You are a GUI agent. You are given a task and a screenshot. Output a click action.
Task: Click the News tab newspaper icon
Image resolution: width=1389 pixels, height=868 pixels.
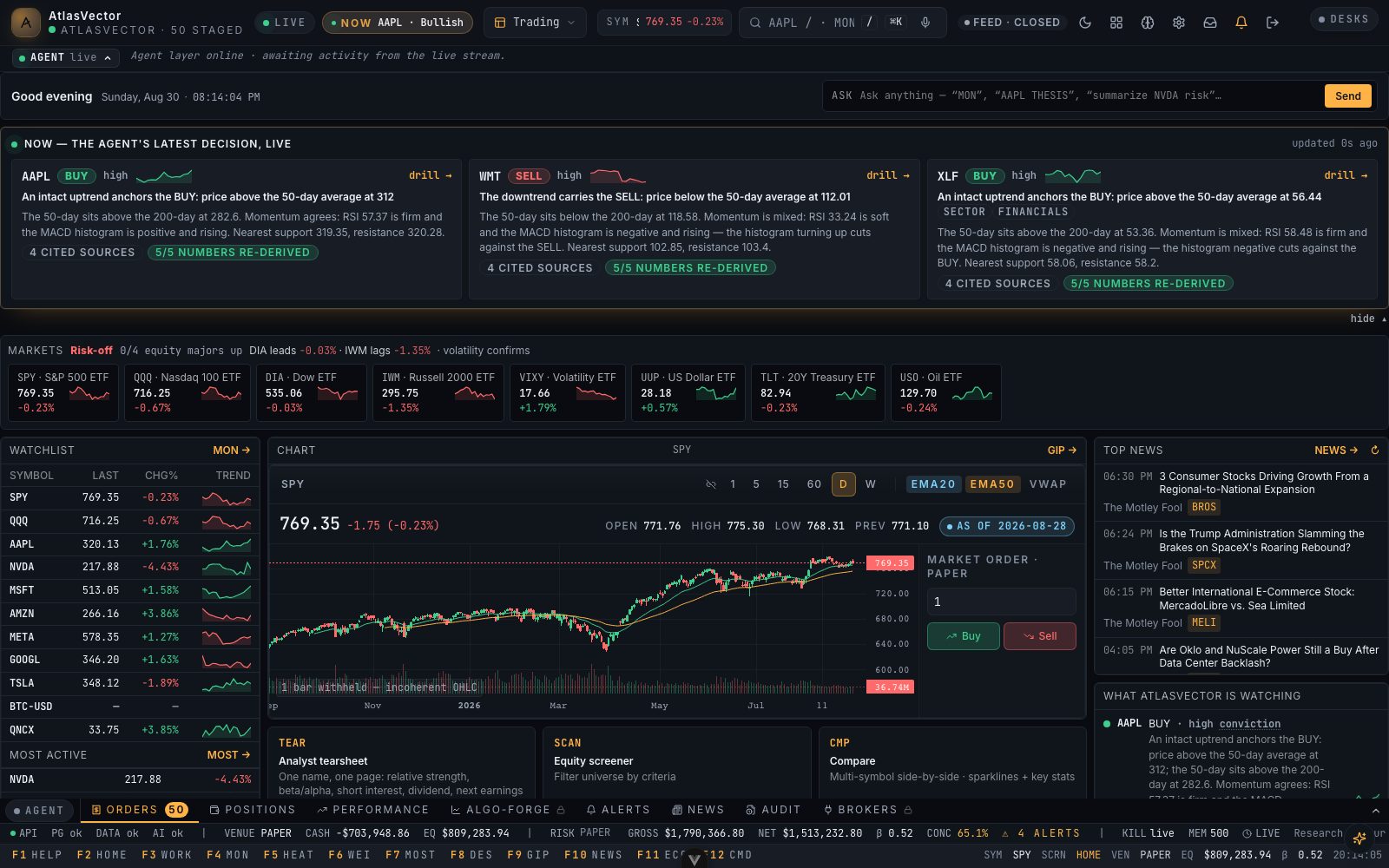pos(677,810)
